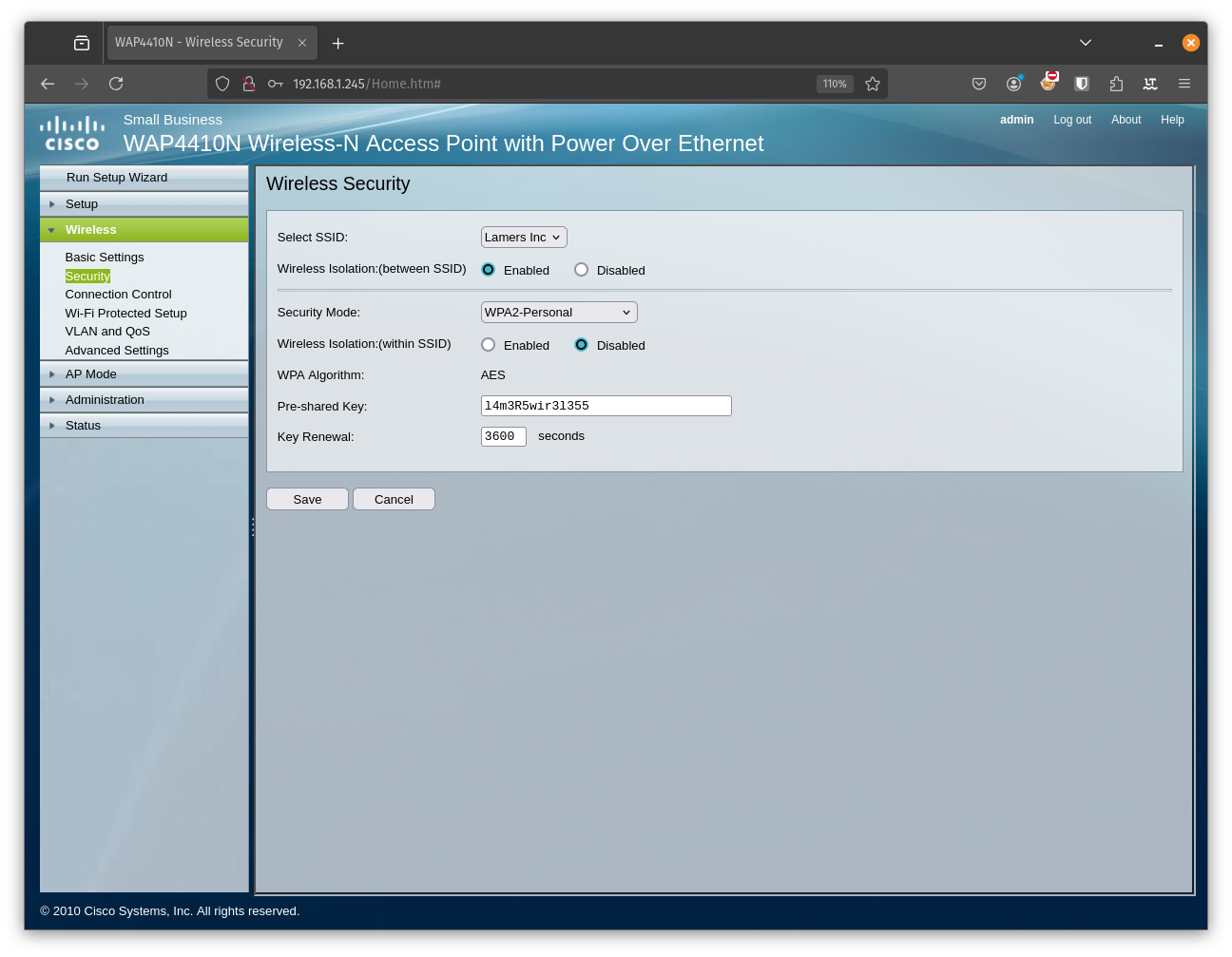This screenshot has height=957, width=1232.
Task: Click the Save to Pocket icon
Action: 979,84
